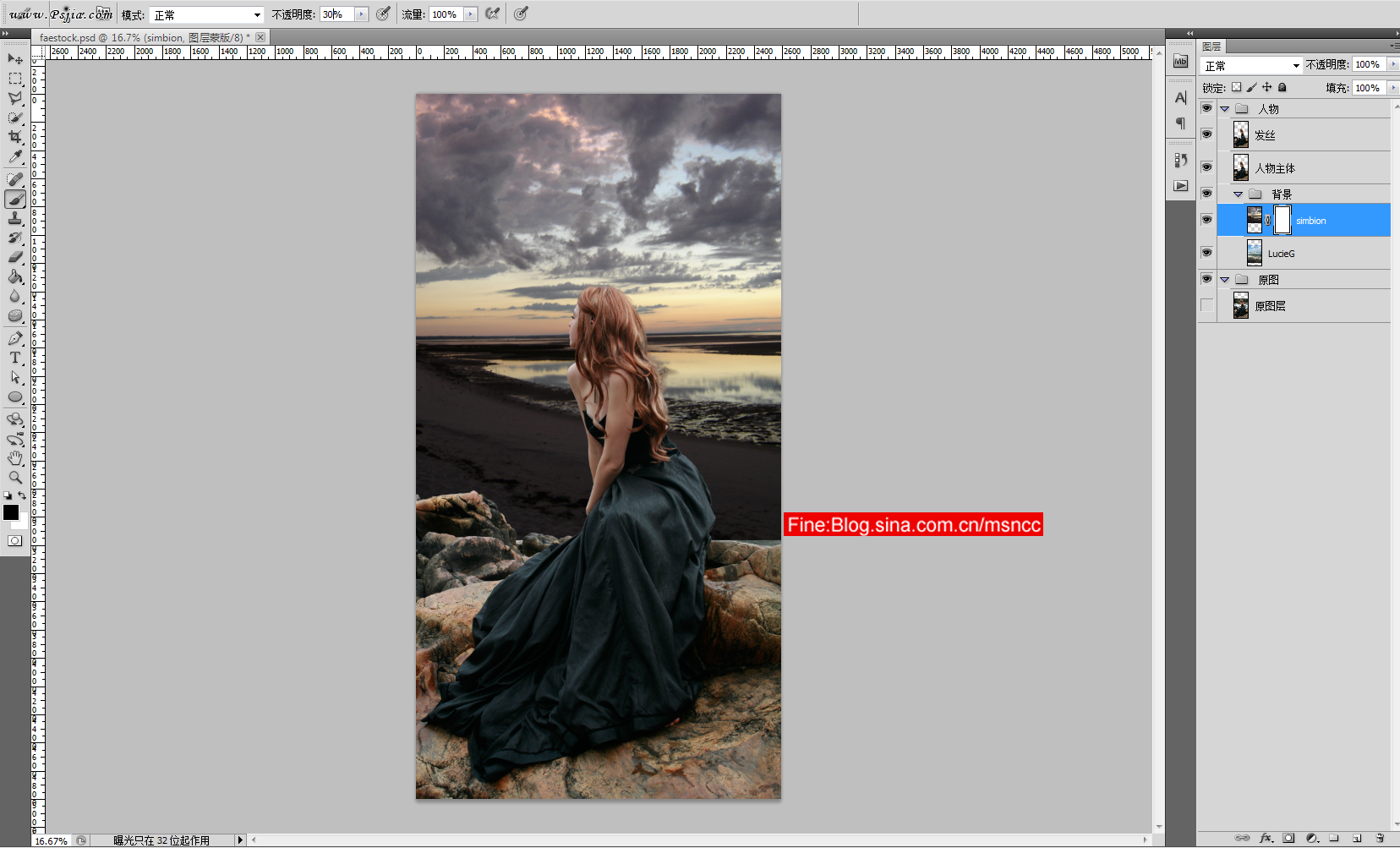Delete the selected layer
The image size is (1400, 848).
[x=1380, y=838]
